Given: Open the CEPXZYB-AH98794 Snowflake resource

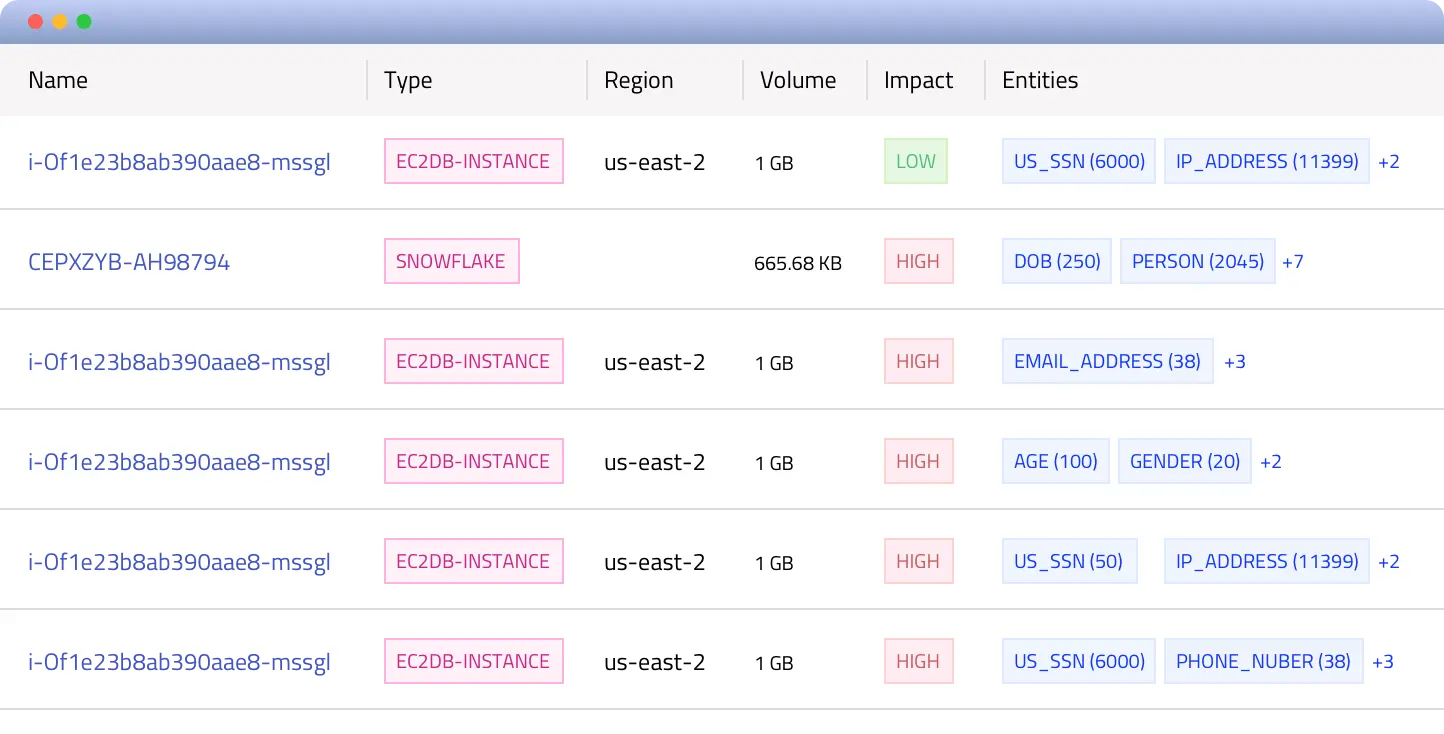Looking at the screenshot, I should [x=130, y=262].
